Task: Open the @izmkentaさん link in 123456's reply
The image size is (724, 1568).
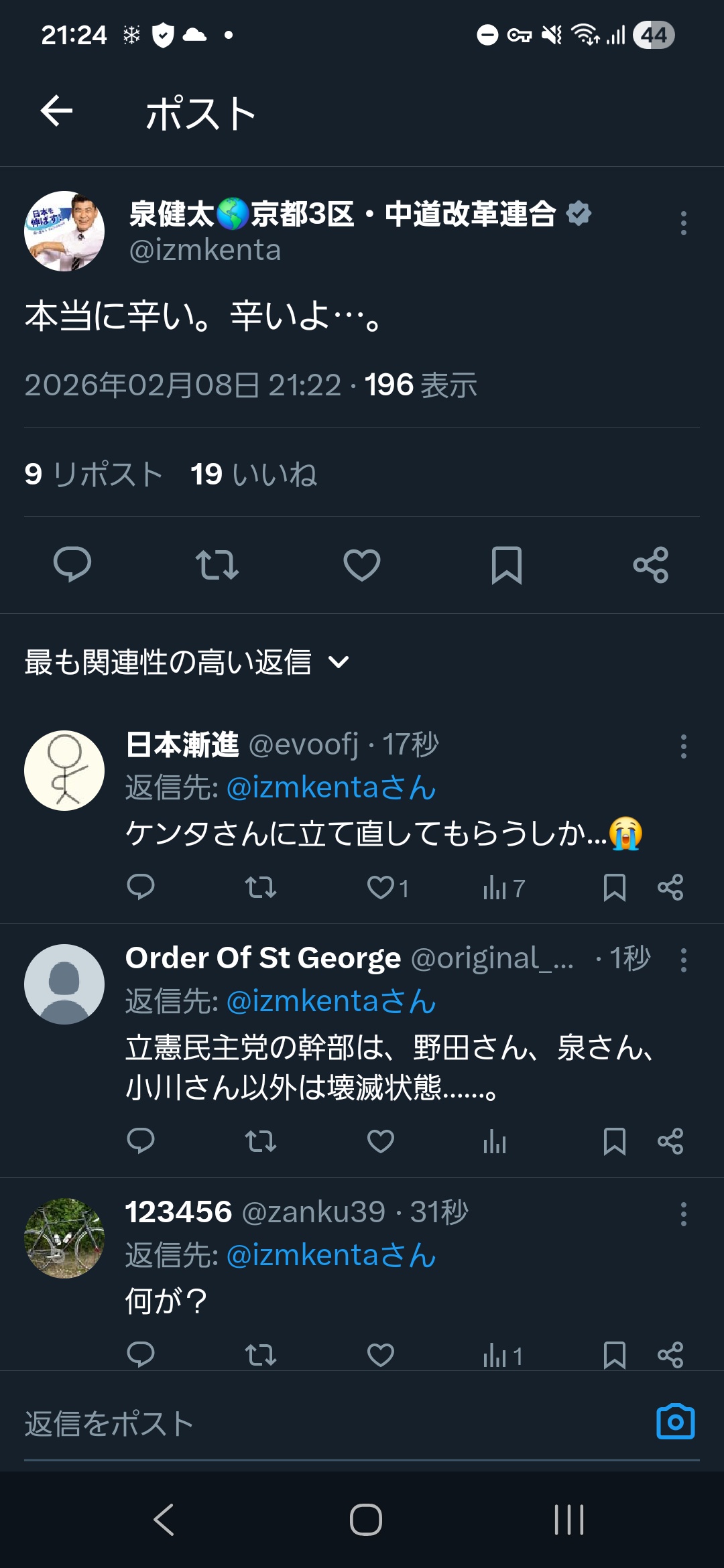Action: [x=331, y=1255]
